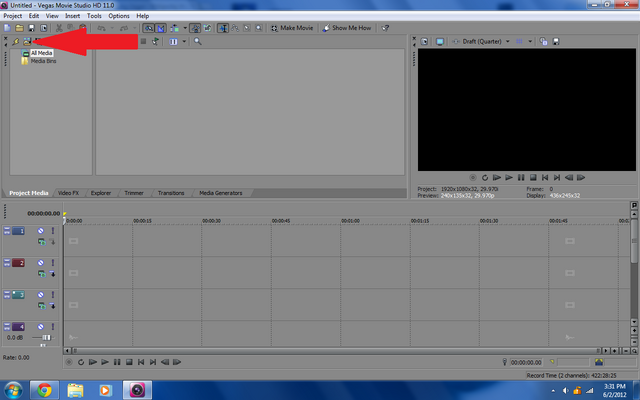
Task: Click the Project Media search magnifier icon
Action: (198, 42)
